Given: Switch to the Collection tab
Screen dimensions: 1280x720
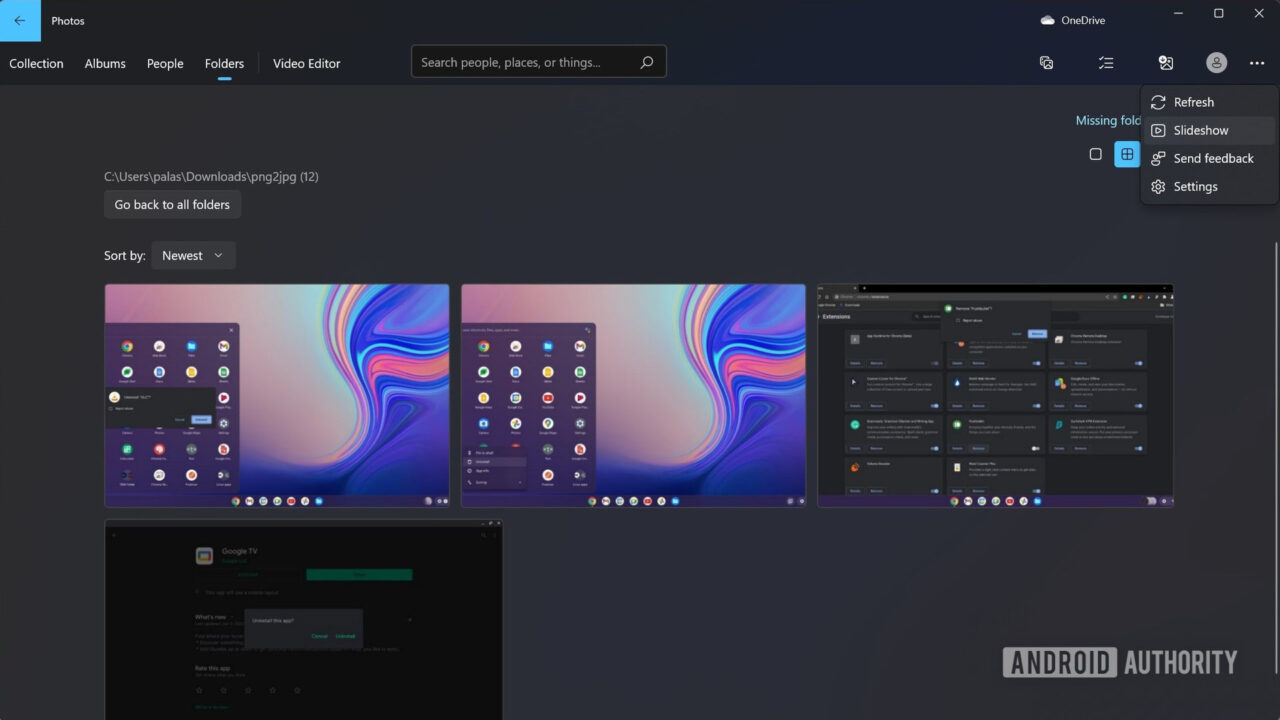Looking at the screenshot, I should pyautogui.click(x=36, y=63).
